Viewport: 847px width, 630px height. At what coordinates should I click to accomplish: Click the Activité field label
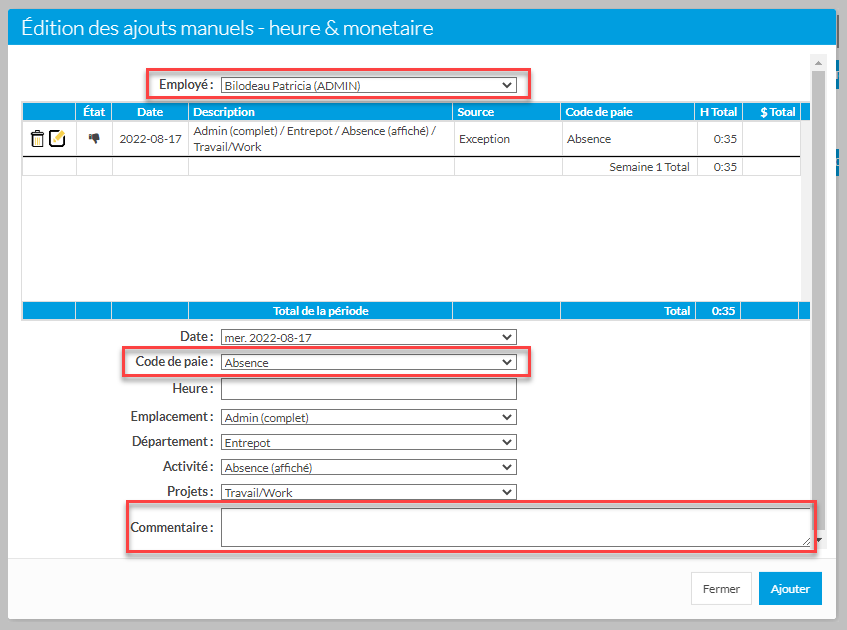tap(188, 466)
